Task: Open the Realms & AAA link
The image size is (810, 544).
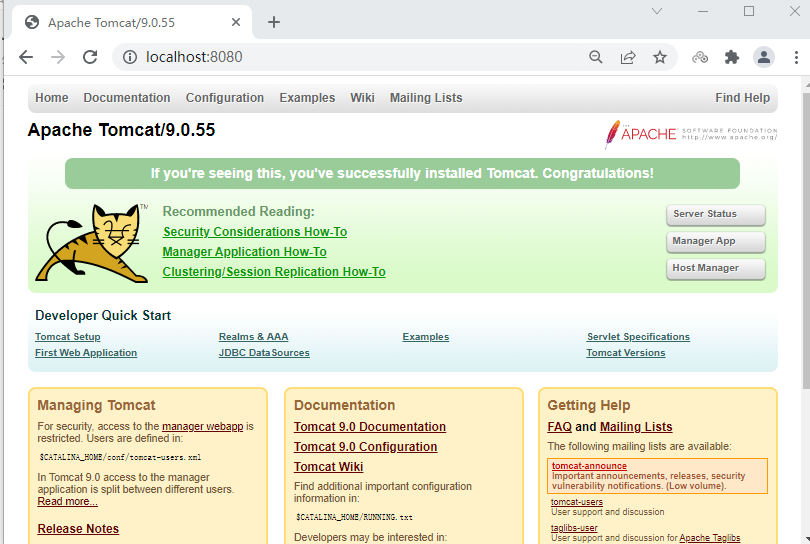Action: point(253,337)
